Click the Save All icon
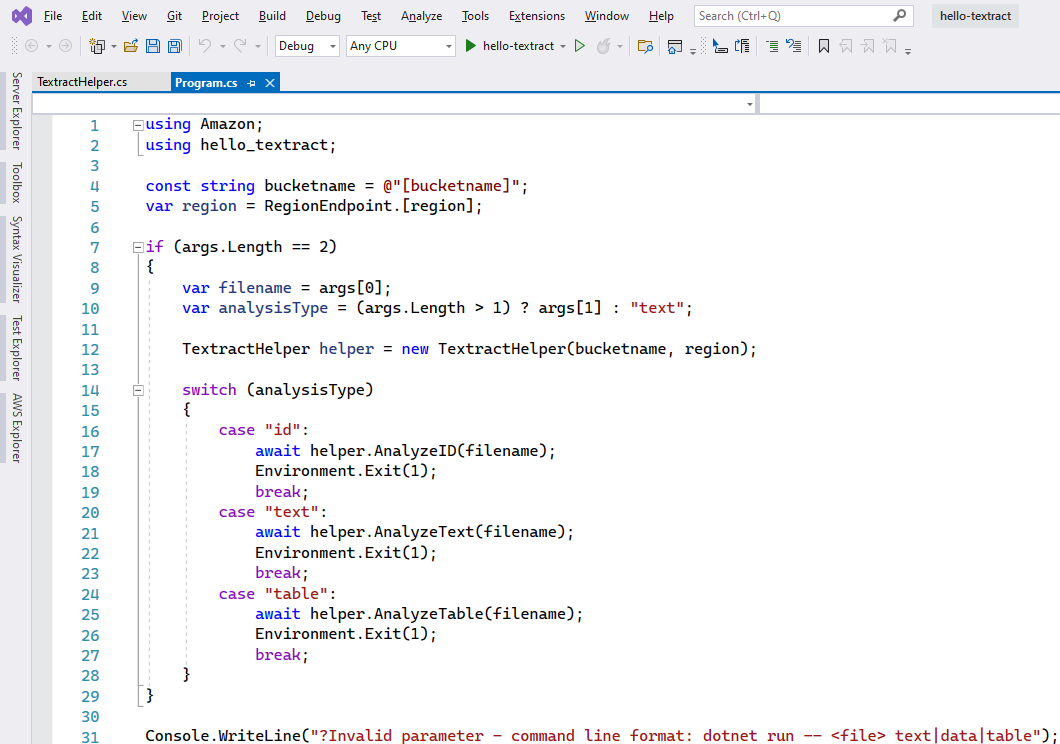 (174, 46)
